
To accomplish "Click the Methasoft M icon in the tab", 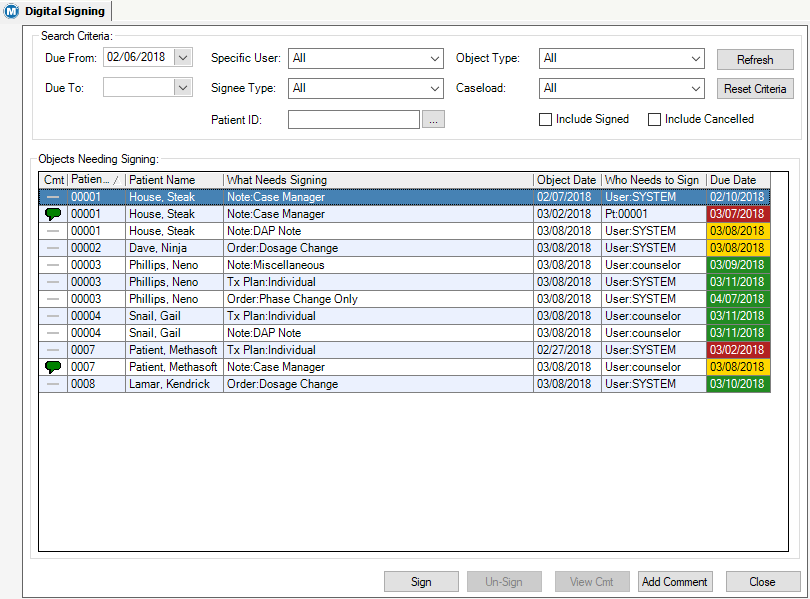I will click(x=11, y=11).
